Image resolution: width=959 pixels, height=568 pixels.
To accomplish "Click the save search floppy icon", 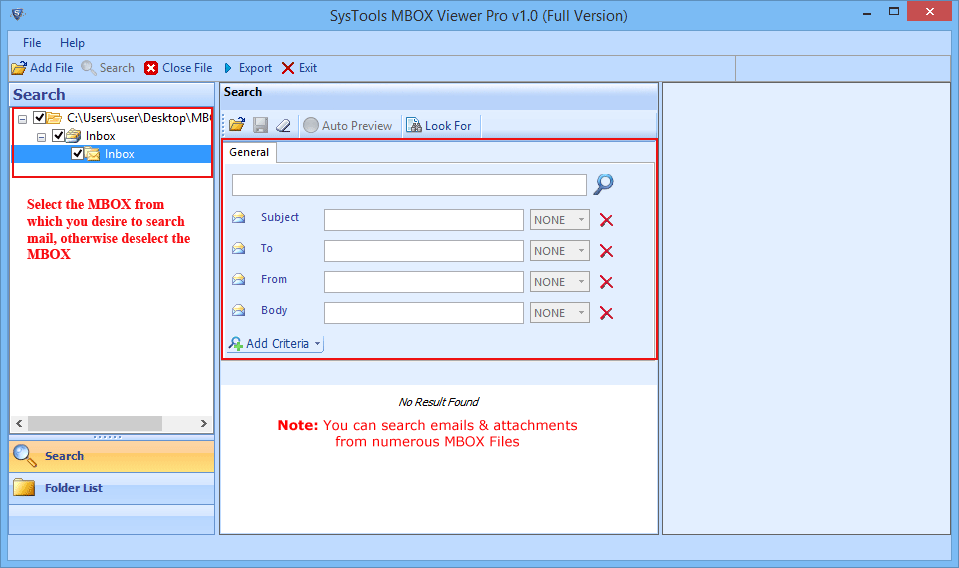I will click(x=261, y=125).
